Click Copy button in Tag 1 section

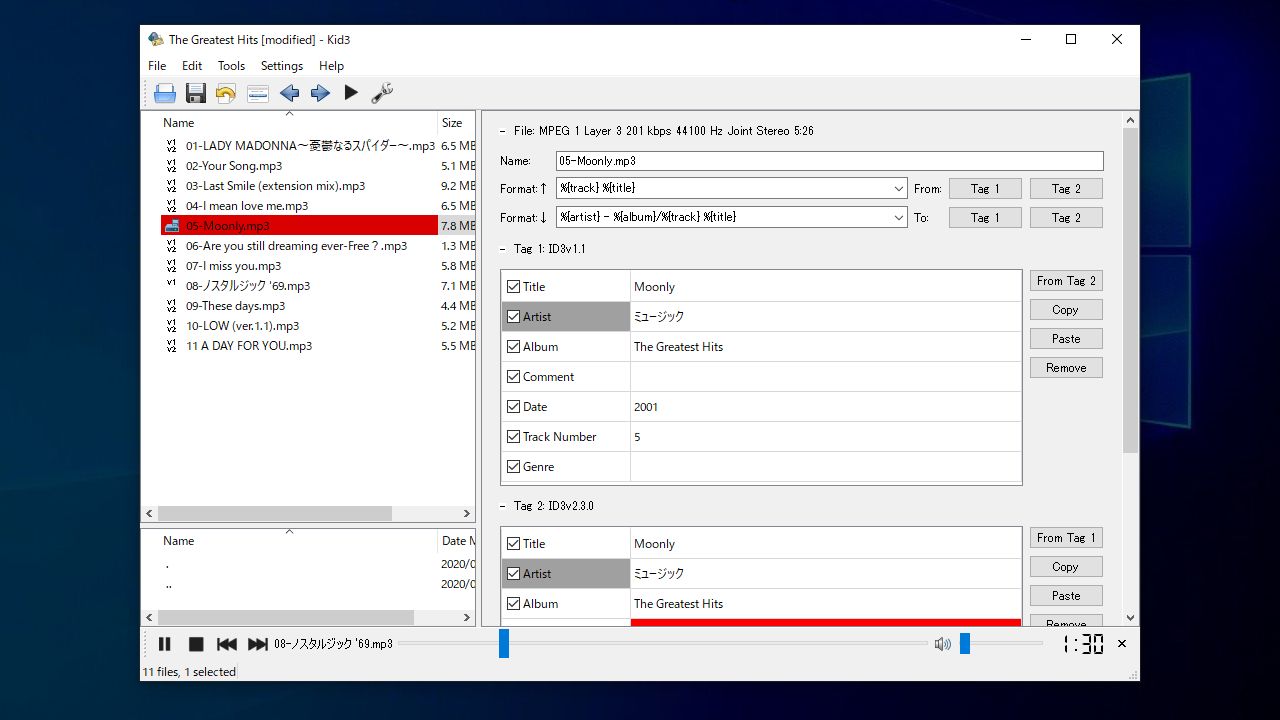(x=1066, y=310)
